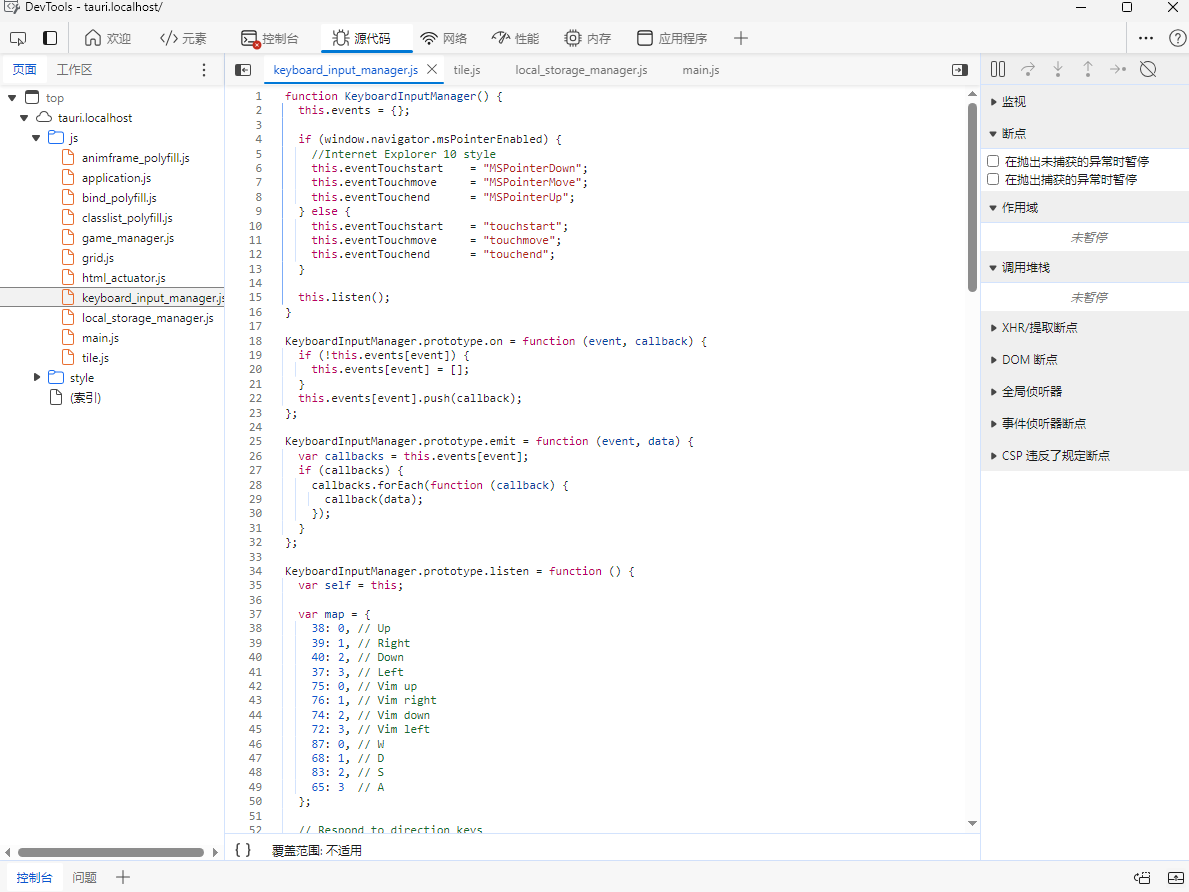
Task: Collapse the debugger sidebar icon
Action: (959, 70)
